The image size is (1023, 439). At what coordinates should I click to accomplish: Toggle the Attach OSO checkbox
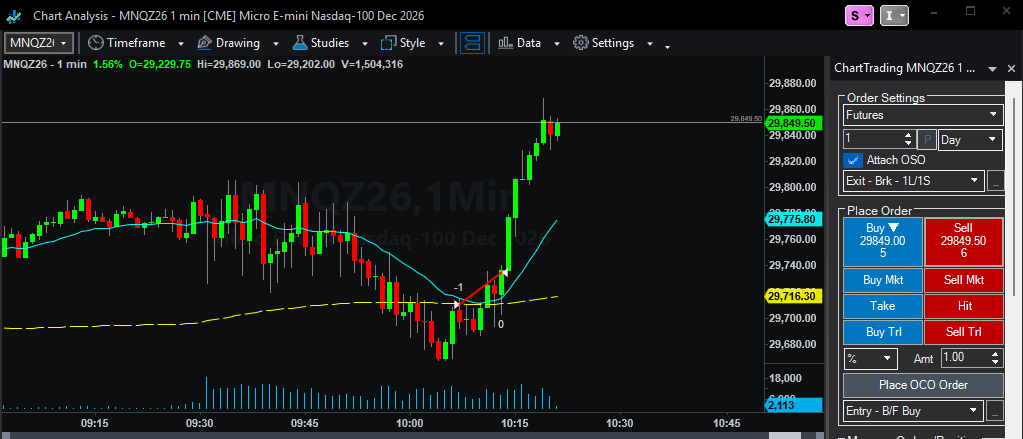[x=851, y=160]
